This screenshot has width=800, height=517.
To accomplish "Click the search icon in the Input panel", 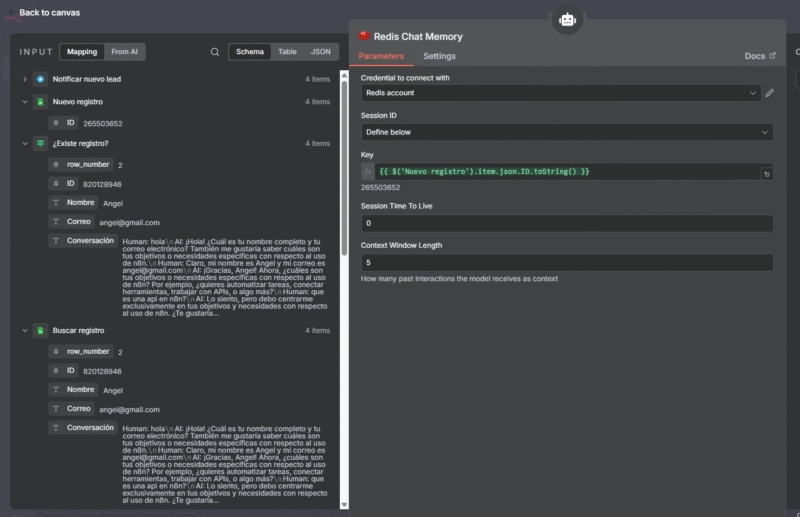I will coord(215,52).
